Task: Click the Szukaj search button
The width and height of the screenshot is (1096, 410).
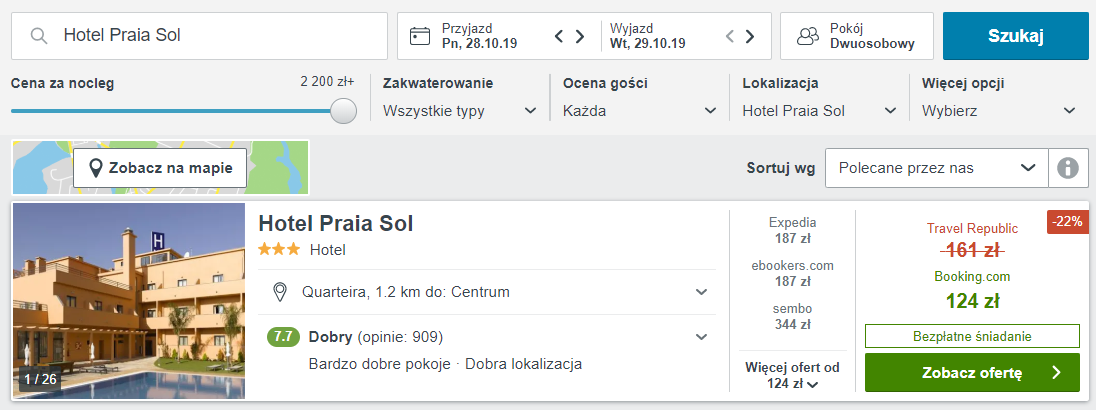Action: coord(1016,36)
